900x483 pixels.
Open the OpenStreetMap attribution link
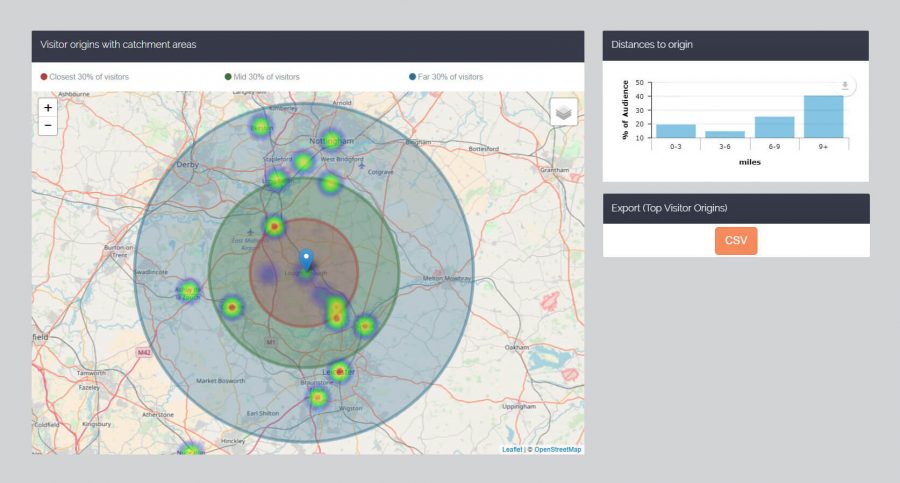point(557,450)
